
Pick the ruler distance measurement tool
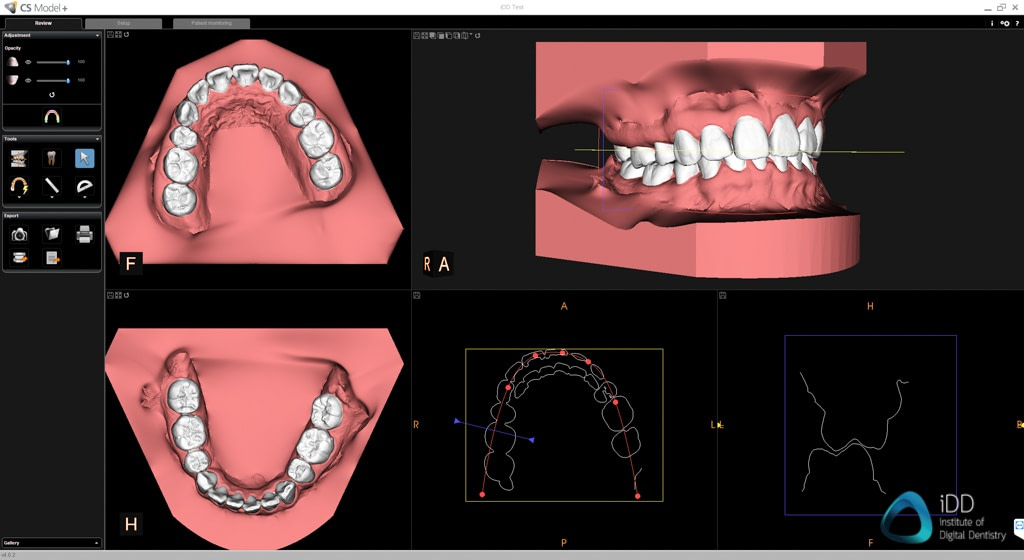tap(52, 186)
